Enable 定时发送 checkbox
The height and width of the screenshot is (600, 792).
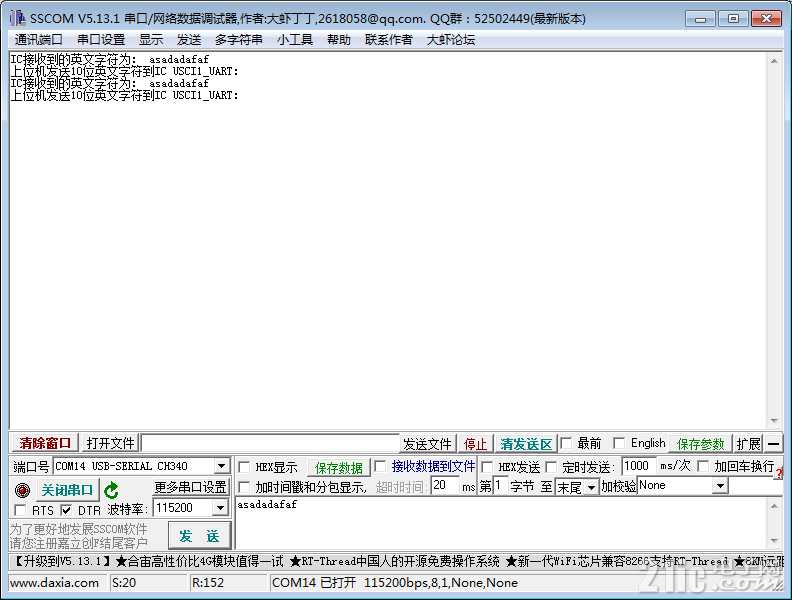[551, 467]
